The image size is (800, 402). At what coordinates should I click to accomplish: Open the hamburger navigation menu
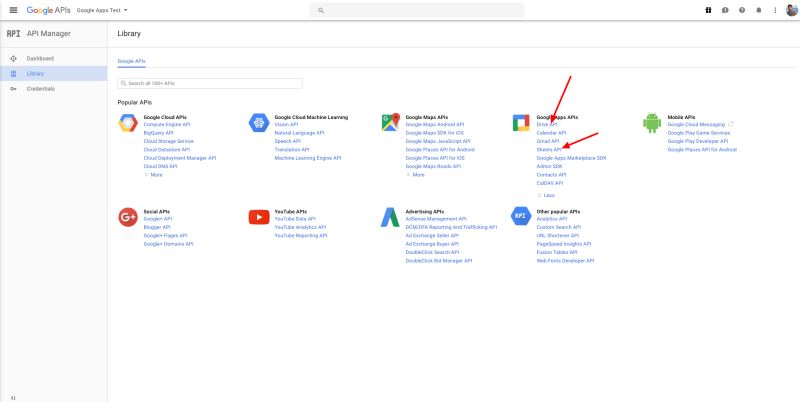point(14,10)
